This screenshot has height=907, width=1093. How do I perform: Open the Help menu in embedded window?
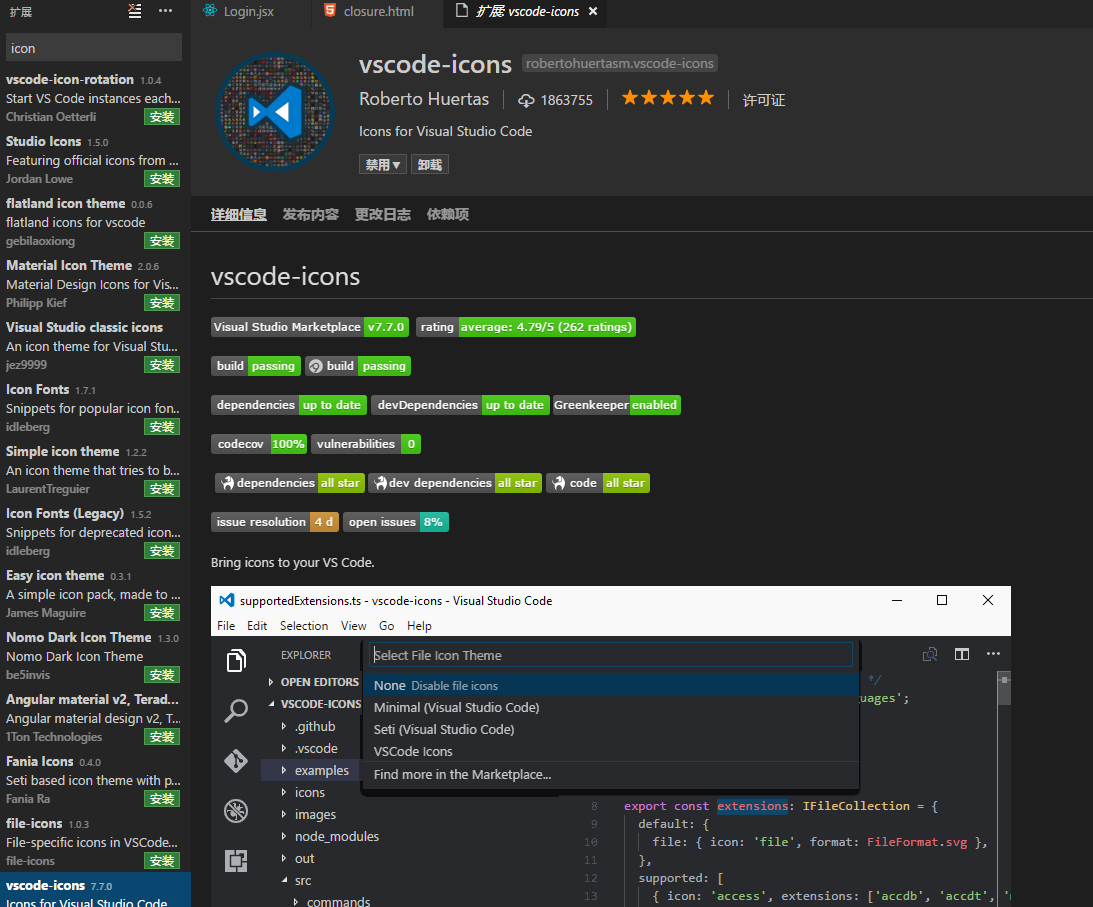coord(419,626)
